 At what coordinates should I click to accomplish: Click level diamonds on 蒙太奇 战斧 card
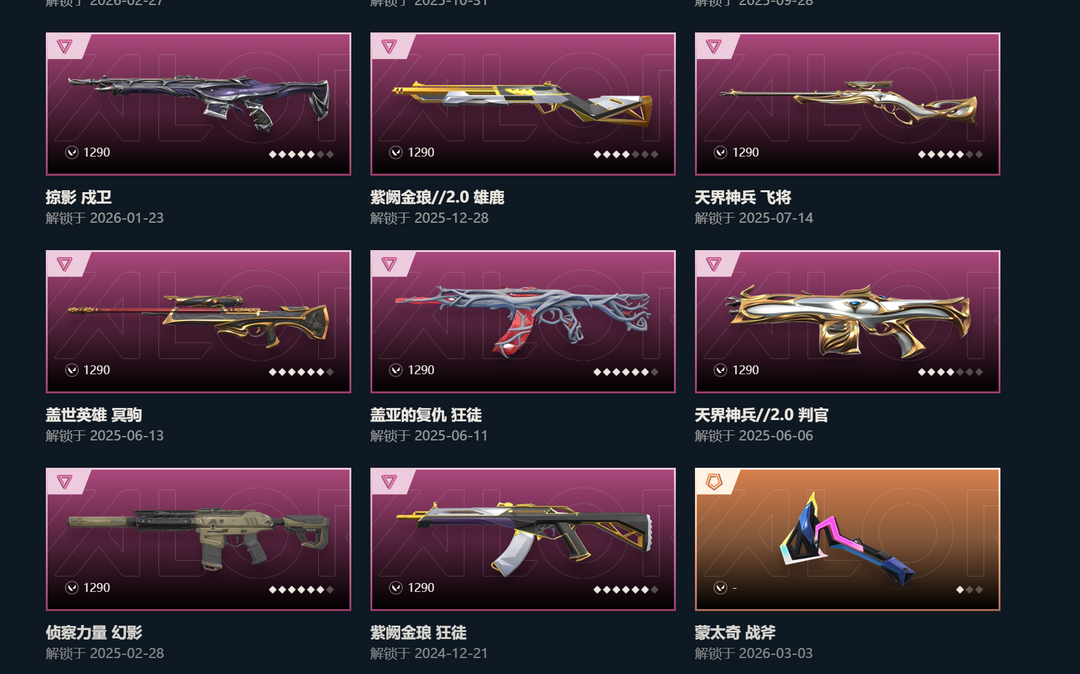click(x=969, y=589)
